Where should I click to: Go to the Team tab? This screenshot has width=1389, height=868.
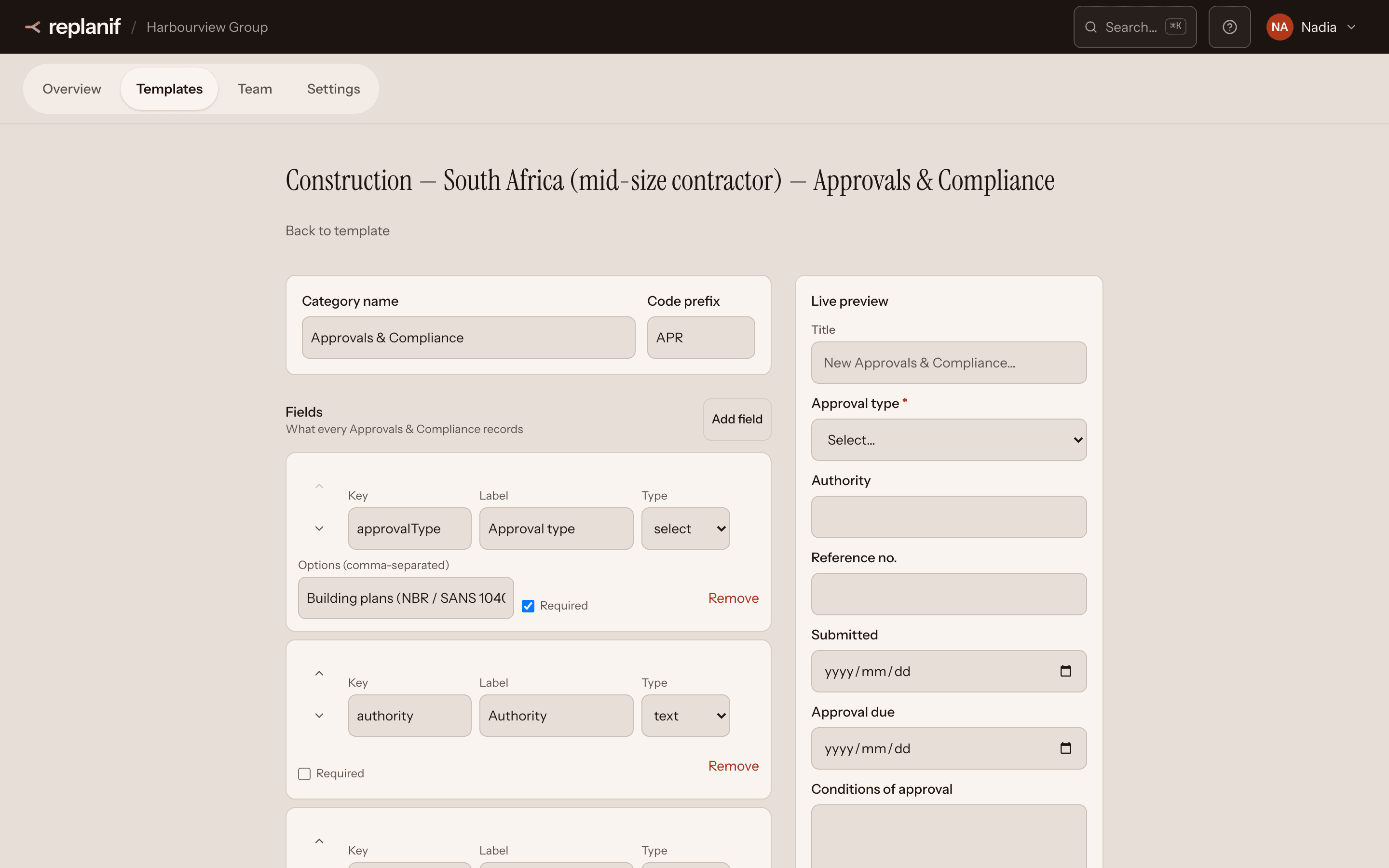click(x=255, y=89)
